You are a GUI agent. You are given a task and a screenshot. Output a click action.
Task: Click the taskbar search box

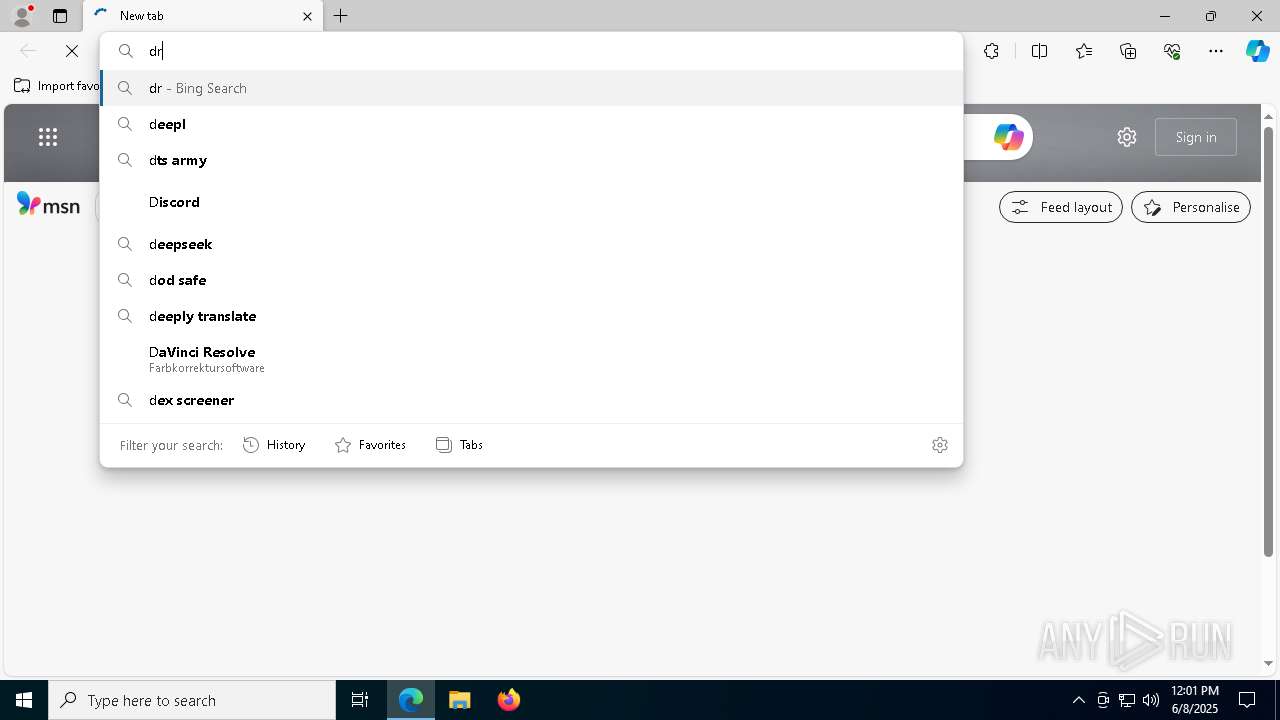(192, 700)
